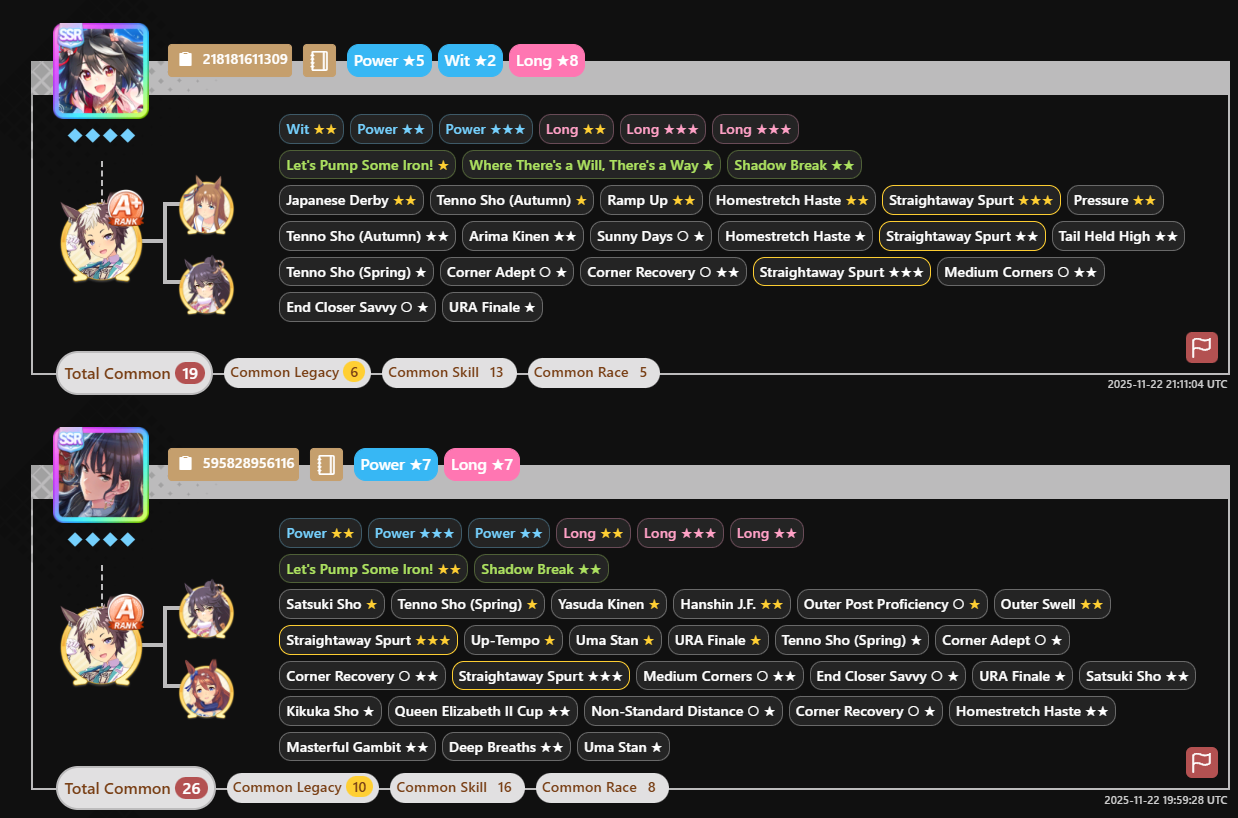Screen dimensions: 1238x818
Task: Select the A rank character portrait
Action: tap(100, 643)
